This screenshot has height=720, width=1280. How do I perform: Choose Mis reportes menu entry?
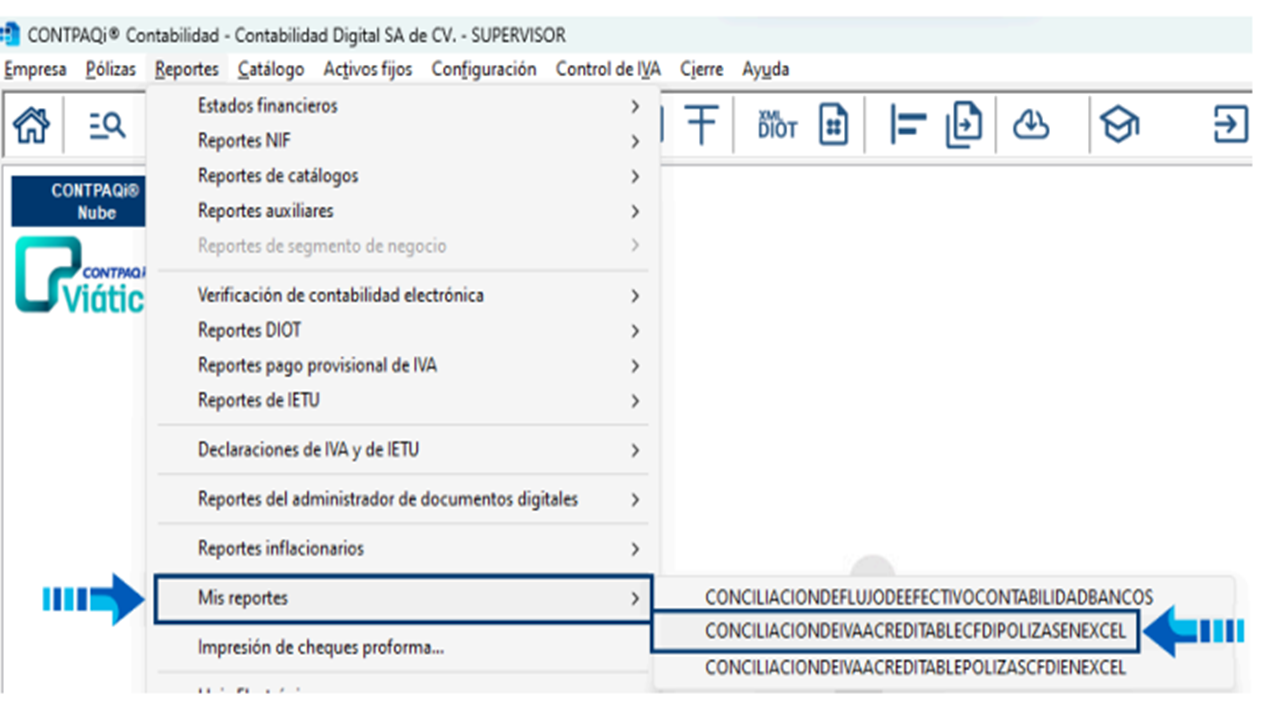click(403, 598)
